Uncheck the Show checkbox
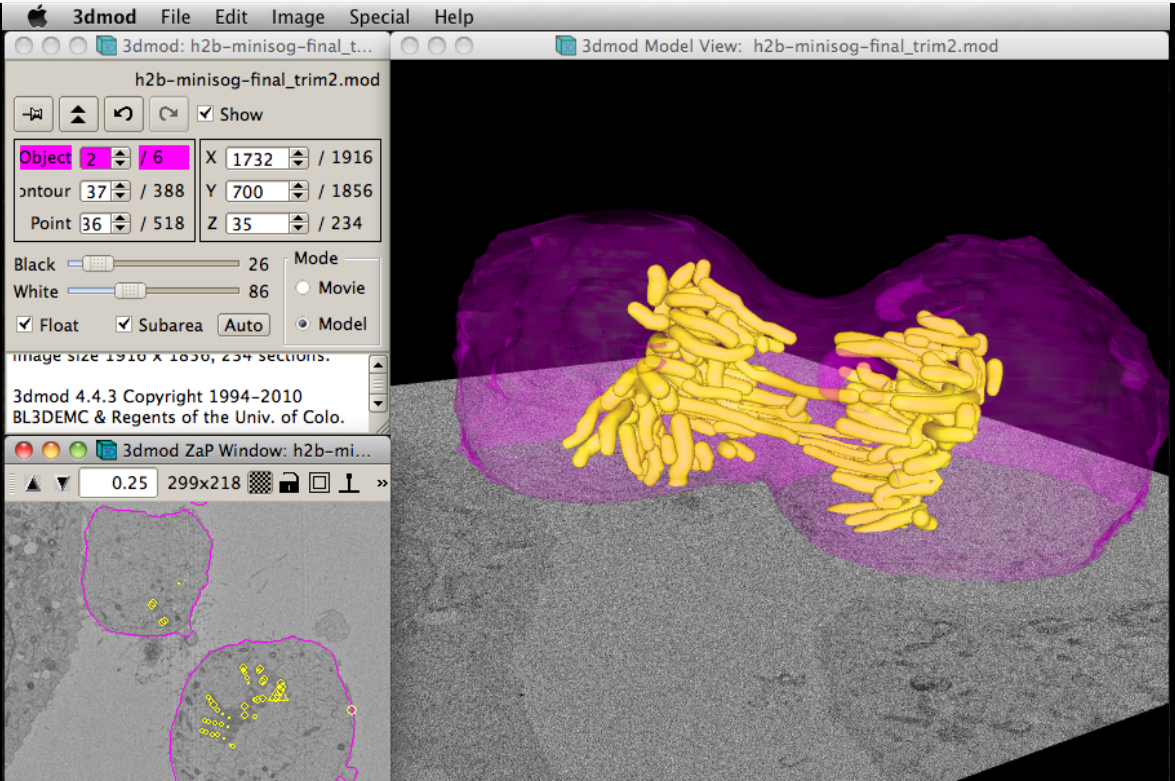This screenshot has width=1175, height=781. [x=205, y=114]
